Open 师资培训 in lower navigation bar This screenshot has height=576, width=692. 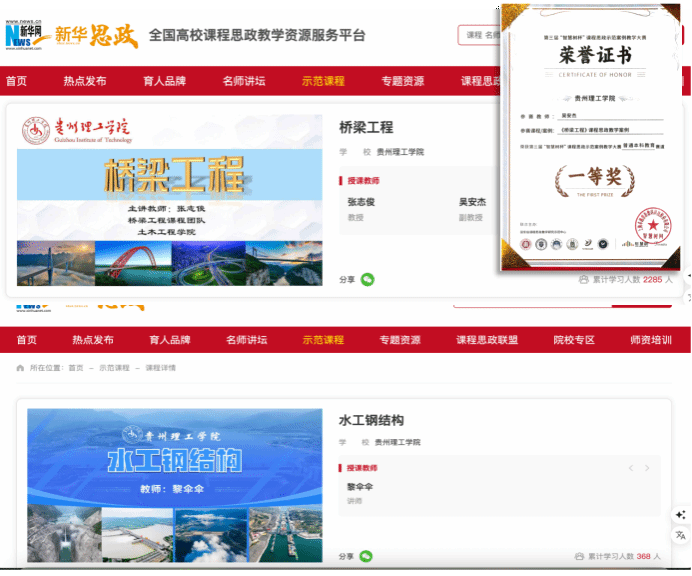coord(651,340)
